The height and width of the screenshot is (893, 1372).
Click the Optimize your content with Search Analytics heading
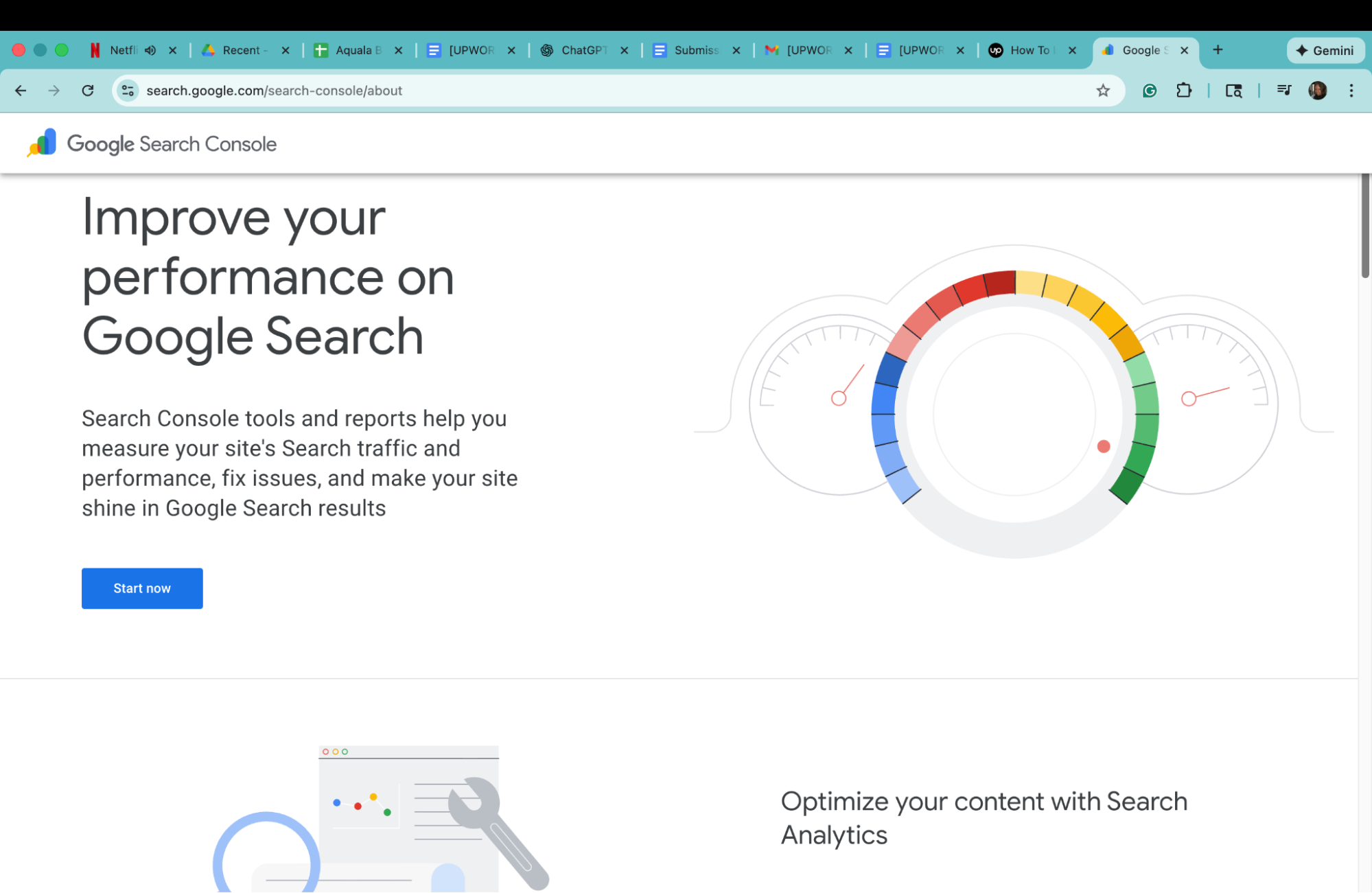click(x=984, y=817)
